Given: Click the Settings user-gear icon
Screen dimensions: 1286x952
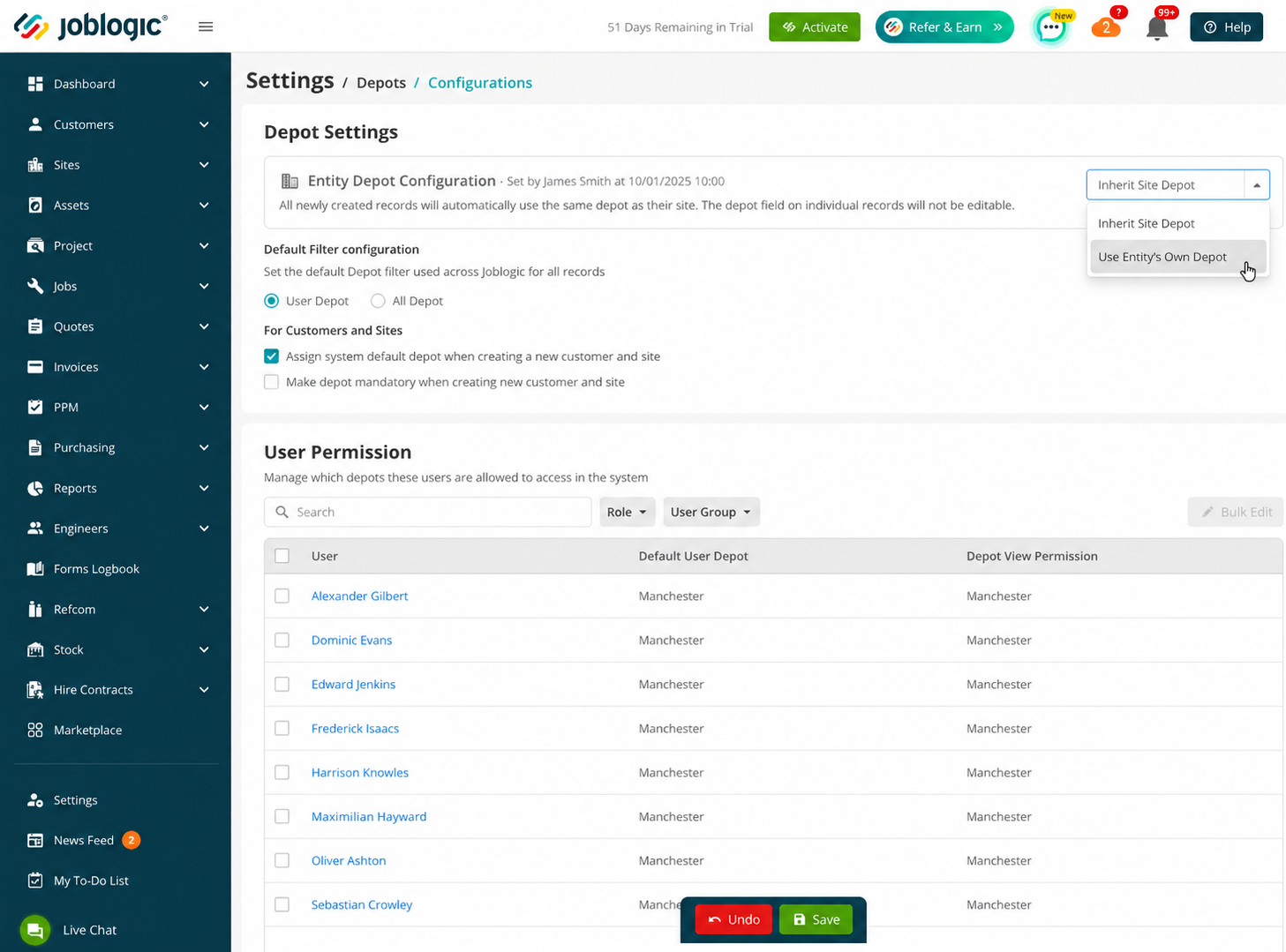Looking at the screenshot, I should (35, 800).
